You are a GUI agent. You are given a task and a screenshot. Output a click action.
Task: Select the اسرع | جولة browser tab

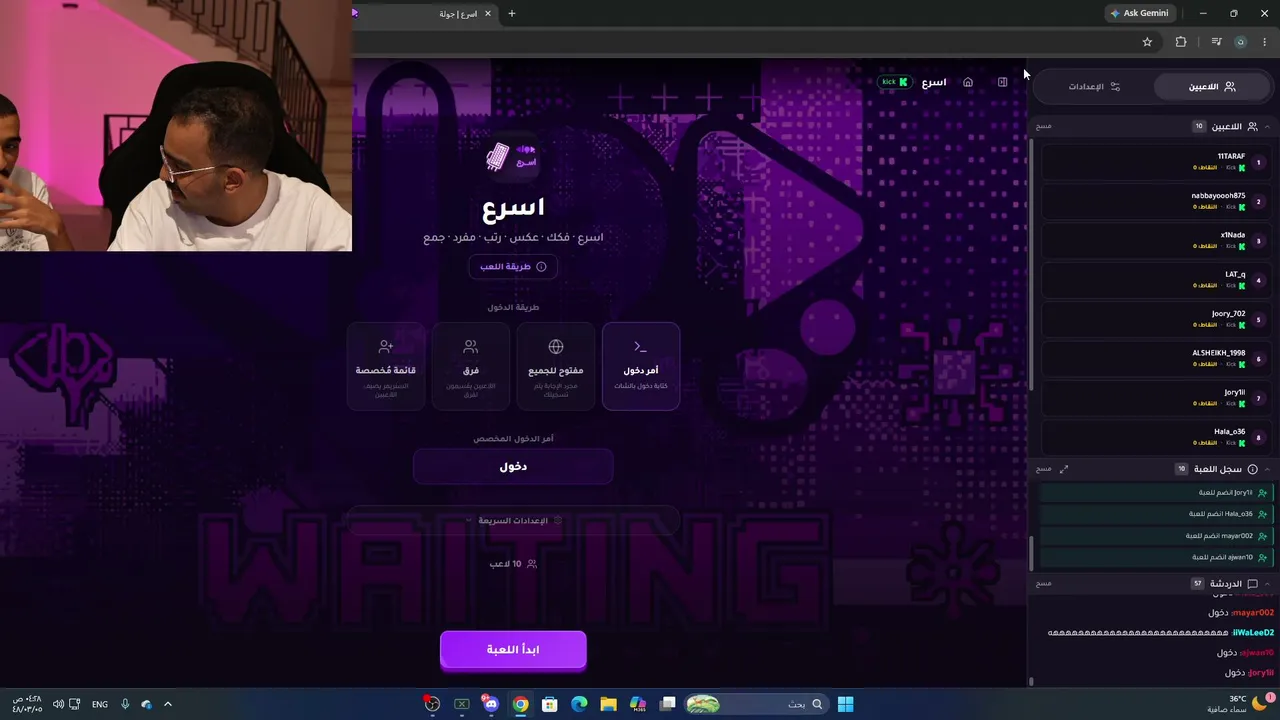[x=425, y=14]
